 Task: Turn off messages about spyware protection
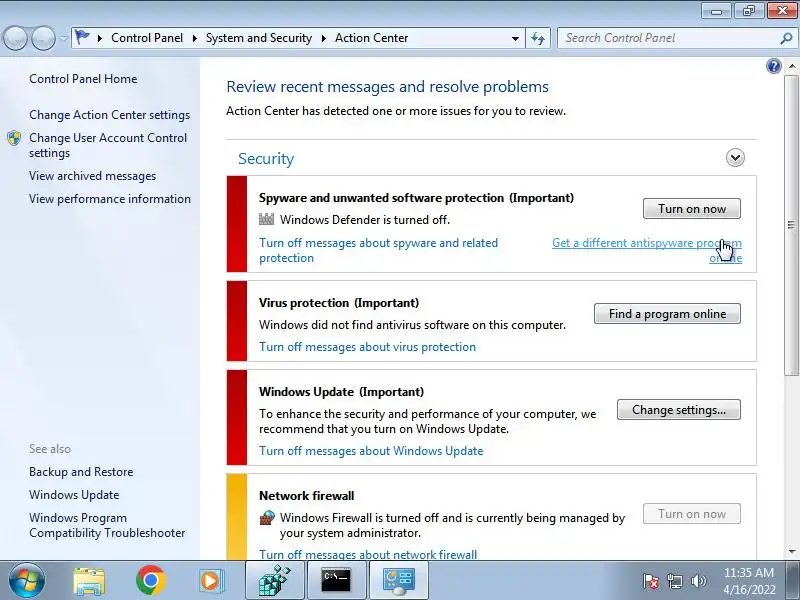click(x=378, y=251)
